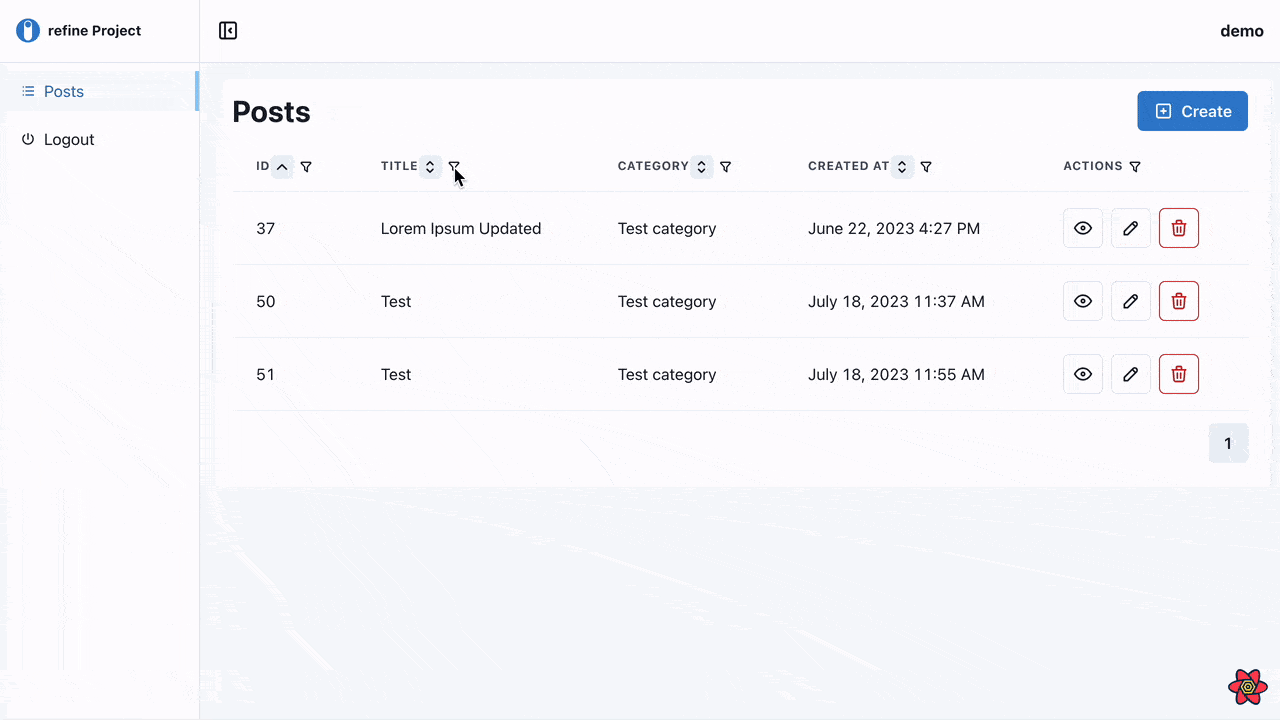
Task: Click the demo user name
Action: 1242,31
